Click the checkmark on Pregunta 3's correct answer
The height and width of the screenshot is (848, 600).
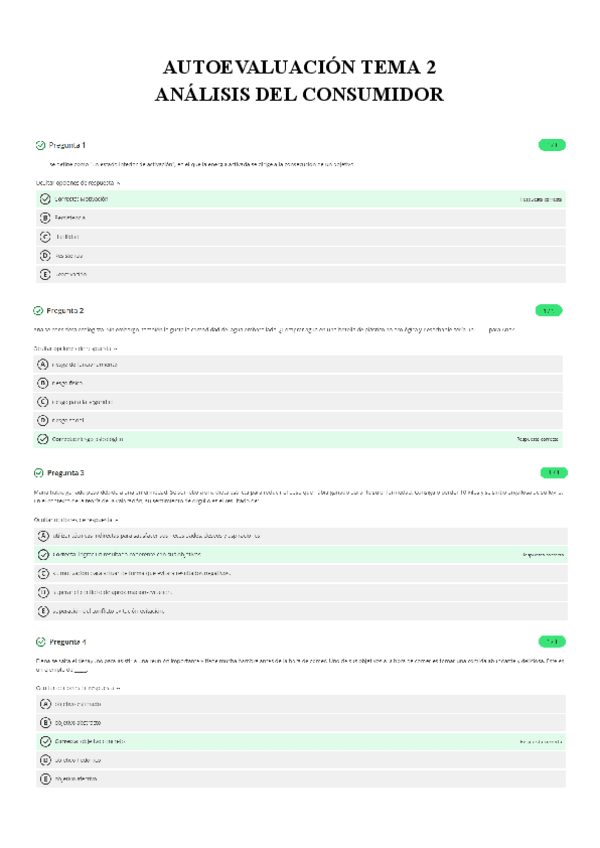(44, 554)
